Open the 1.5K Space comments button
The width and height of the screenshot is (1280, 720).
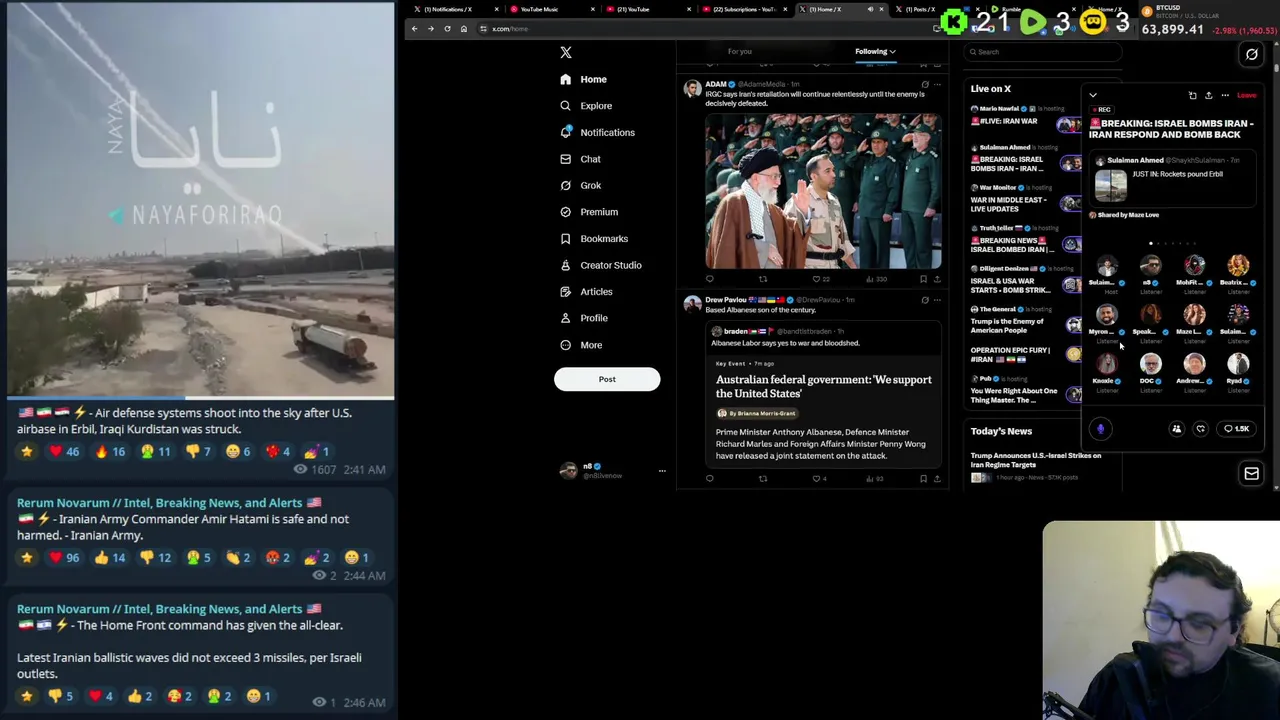[x=1238, y=429]
